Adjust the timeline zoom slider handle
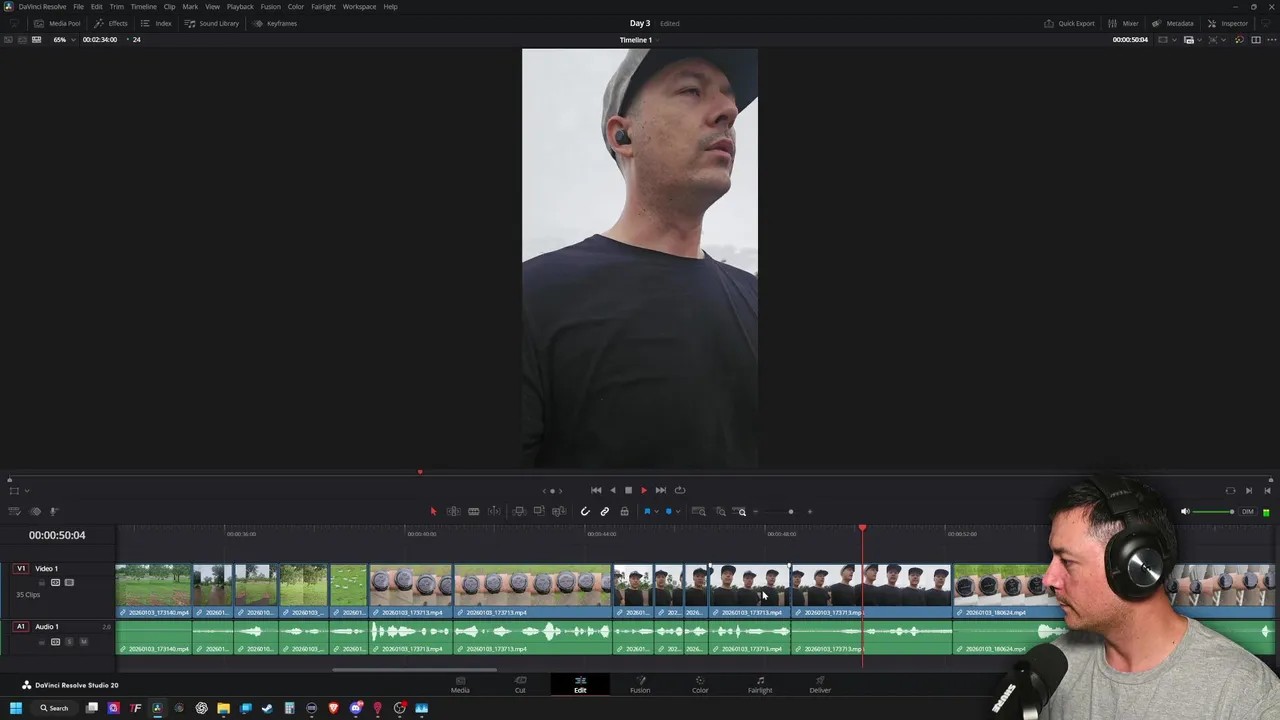Screen dimensions: 1280x720 pos(791,512)
